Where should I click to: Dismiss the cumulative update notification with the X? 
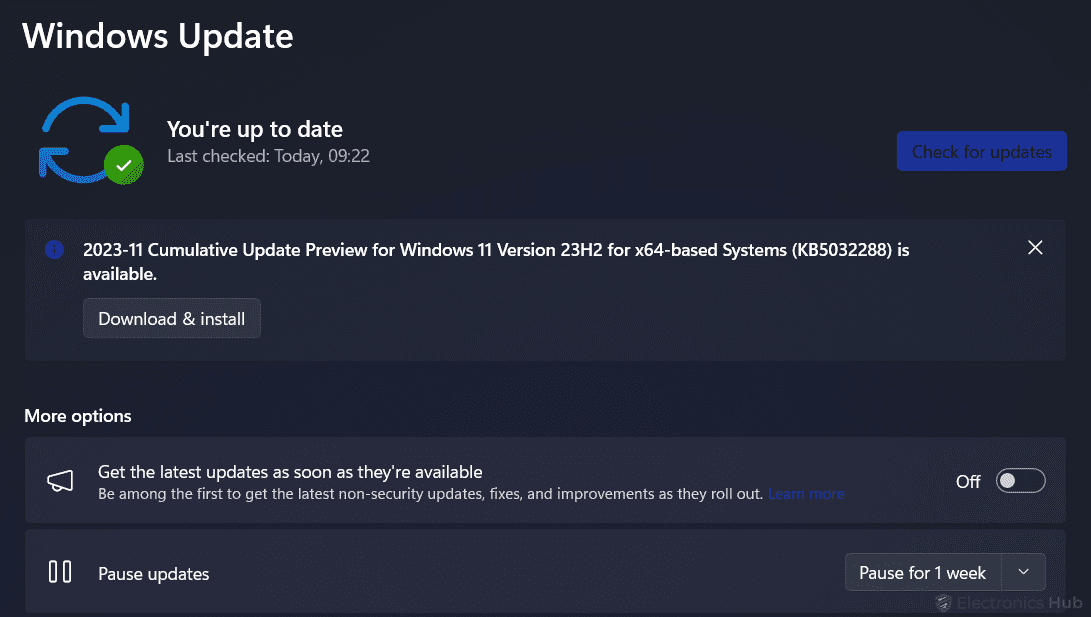click(x=1035, y=247)
